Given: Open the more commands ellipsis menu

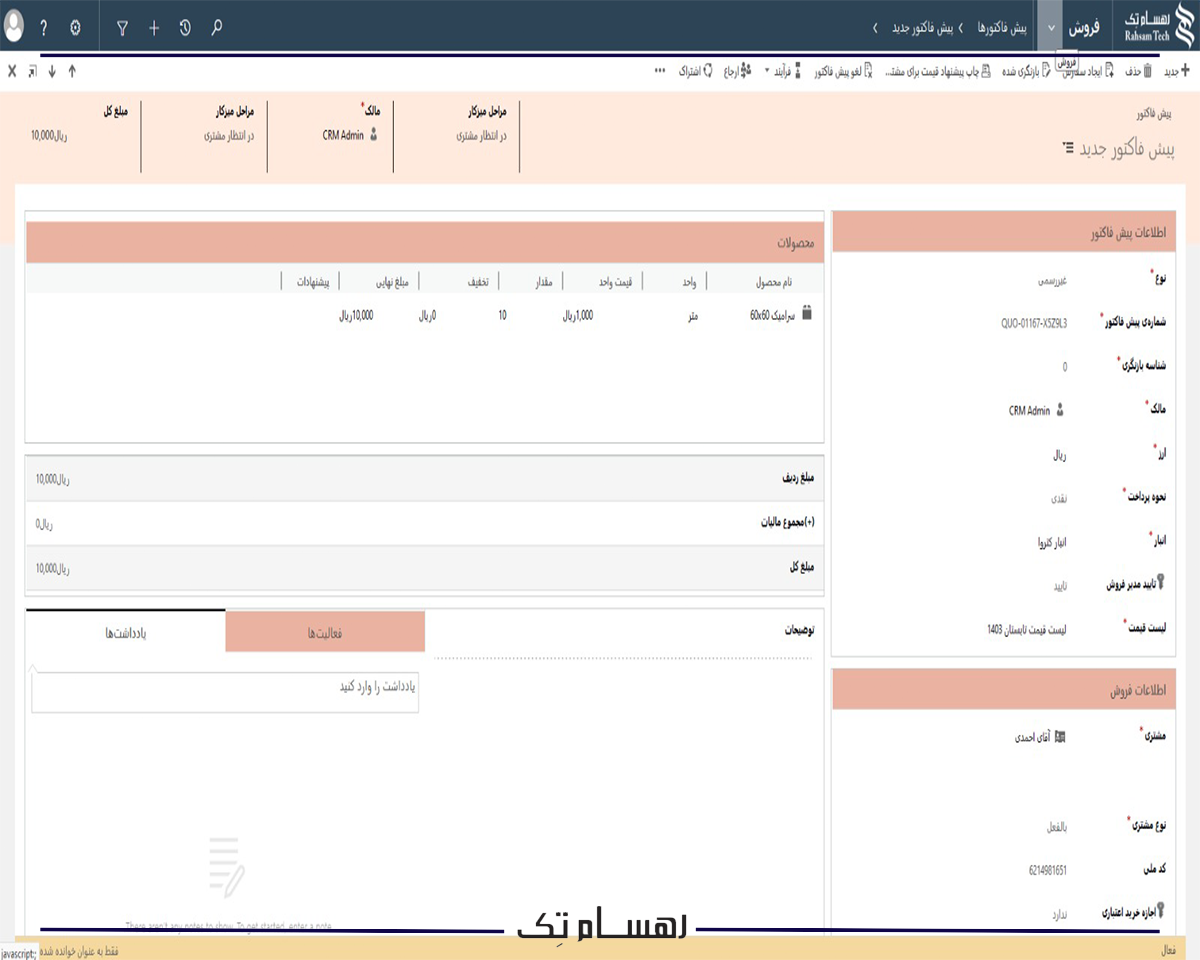Looking at the screenshot, I should click(658, 72).
